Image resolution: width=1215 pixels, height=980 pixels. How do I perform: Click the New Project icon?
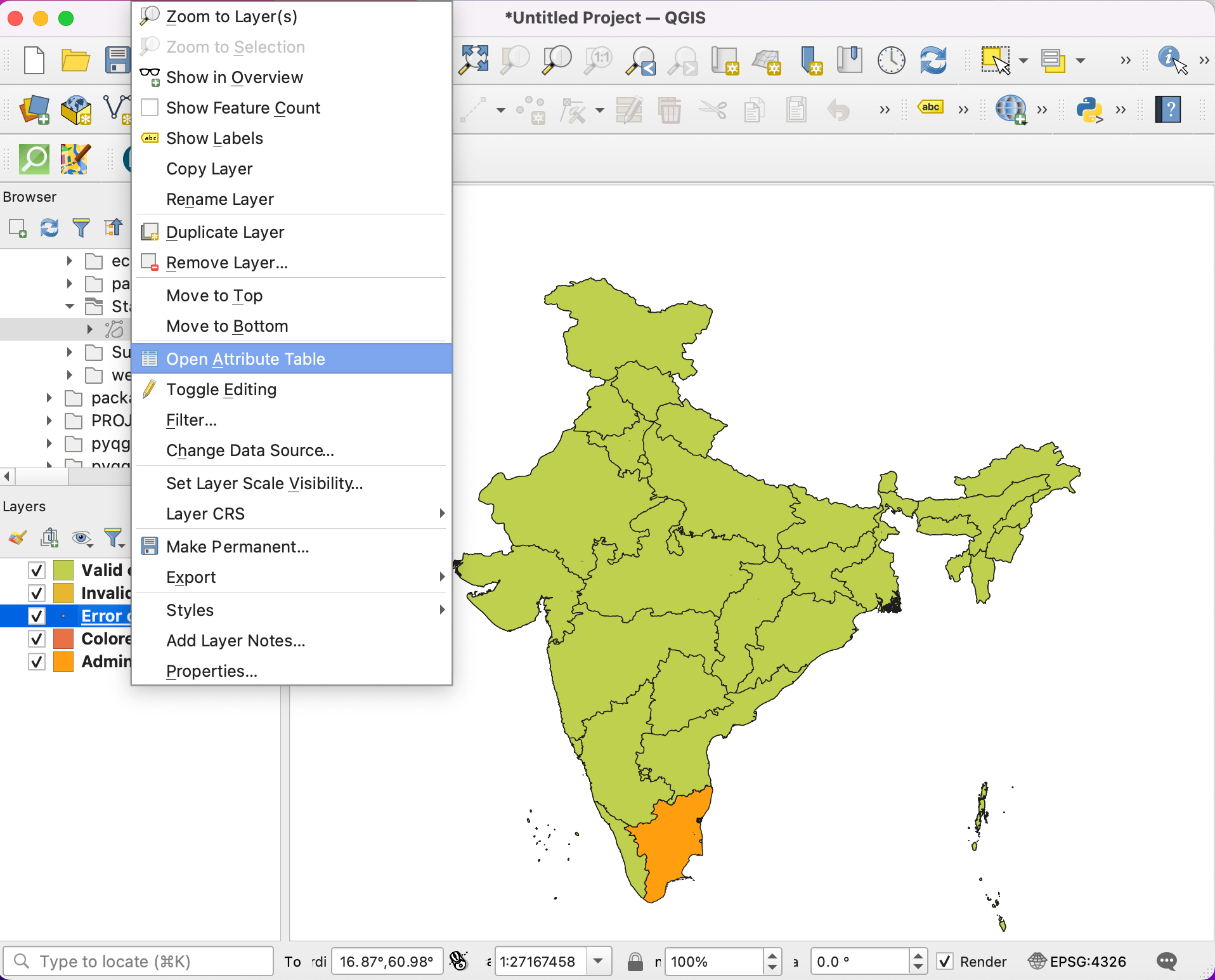point(34,60)
